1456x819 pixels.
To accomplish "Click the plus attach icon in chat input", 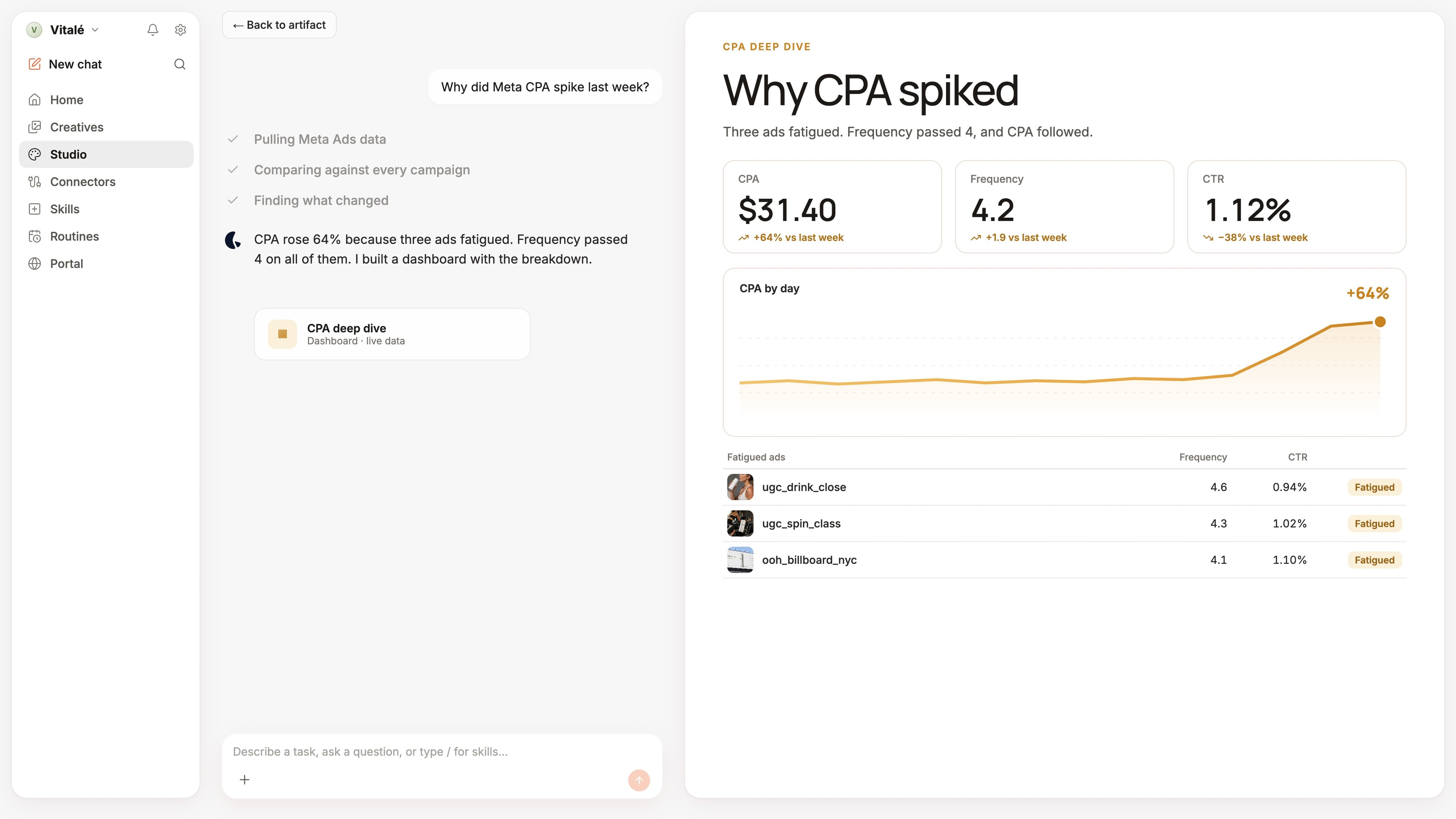I will point(245,780).
